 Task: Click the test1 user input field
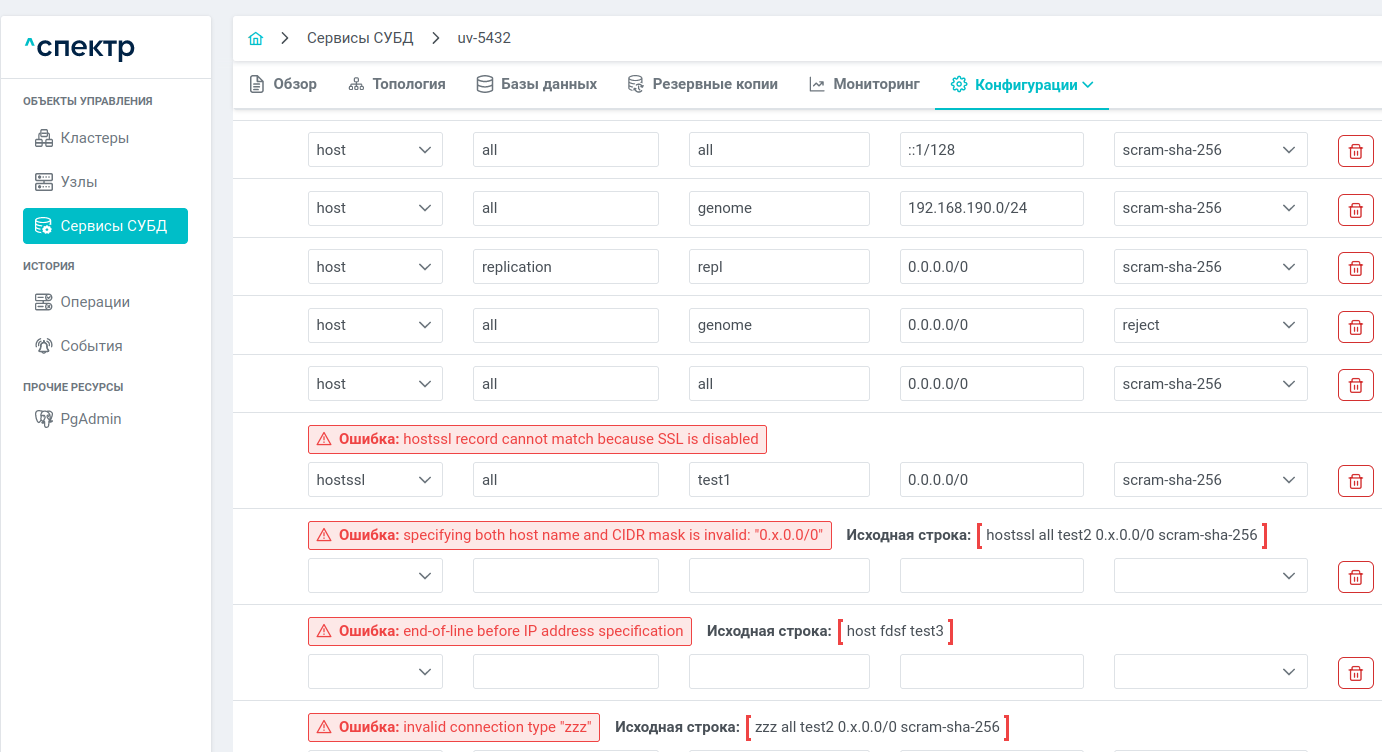(778, 480)
